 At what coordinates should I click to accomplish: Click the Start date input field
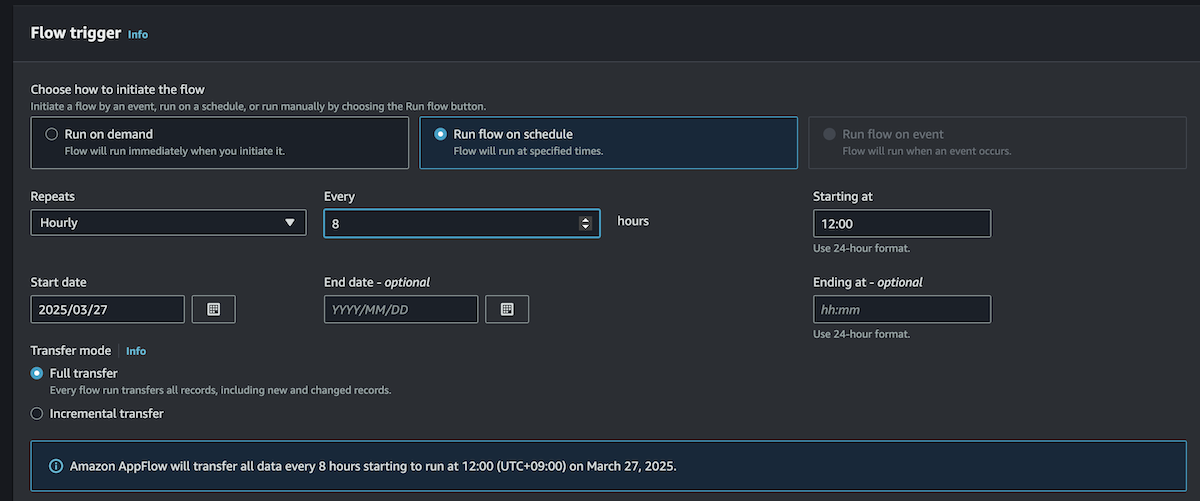coord(108,310)
